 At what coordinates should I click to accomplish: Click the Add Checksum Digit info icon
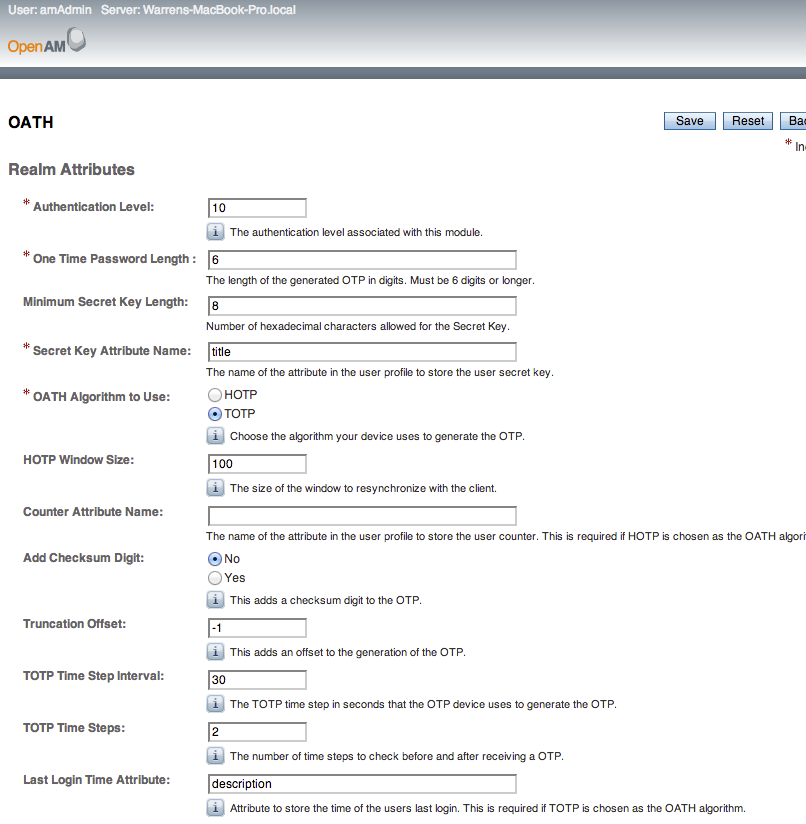click(x=215, y=599)
